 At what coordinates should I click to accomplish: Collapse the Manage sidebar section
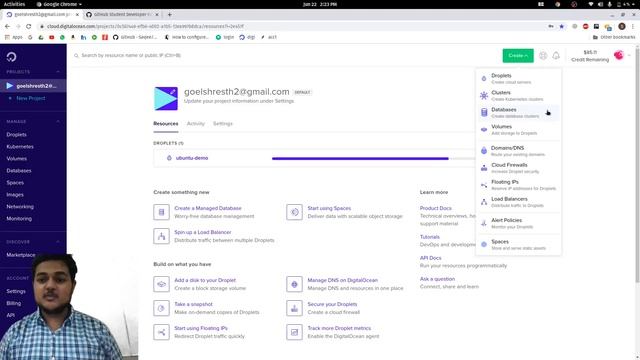click(58, 122)
